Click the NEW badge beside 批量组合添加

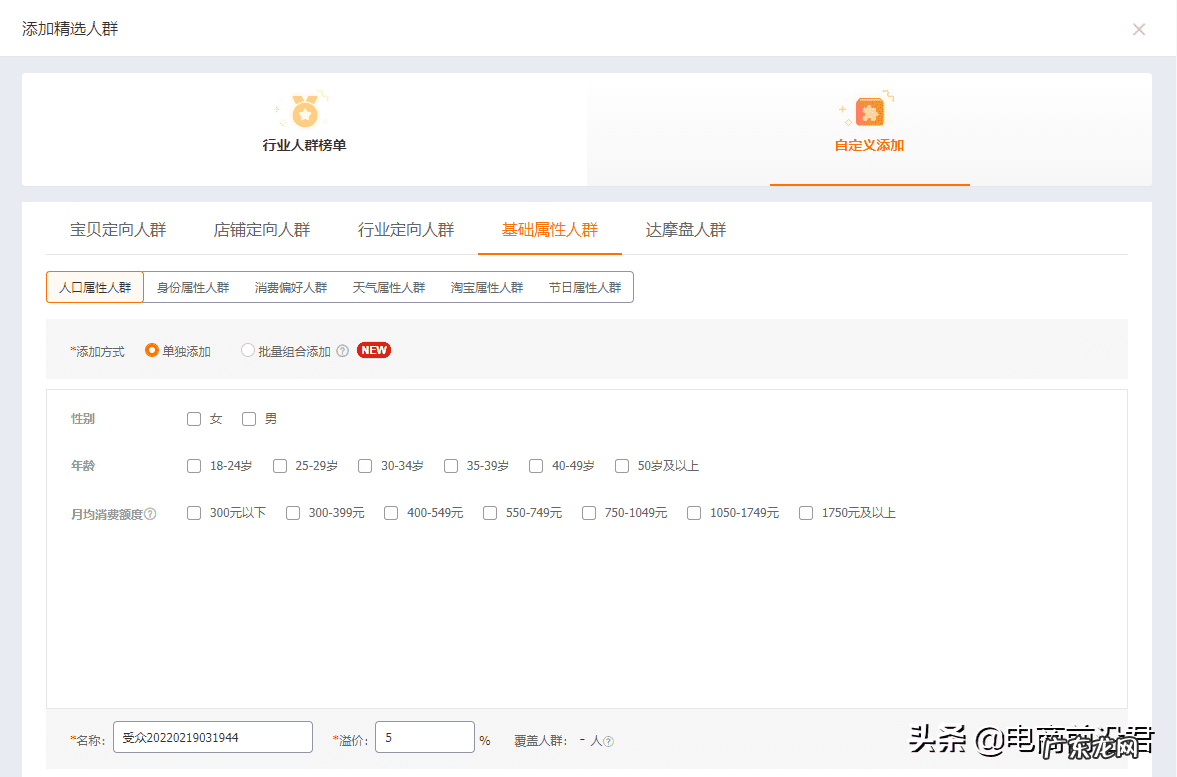point(373,350)
